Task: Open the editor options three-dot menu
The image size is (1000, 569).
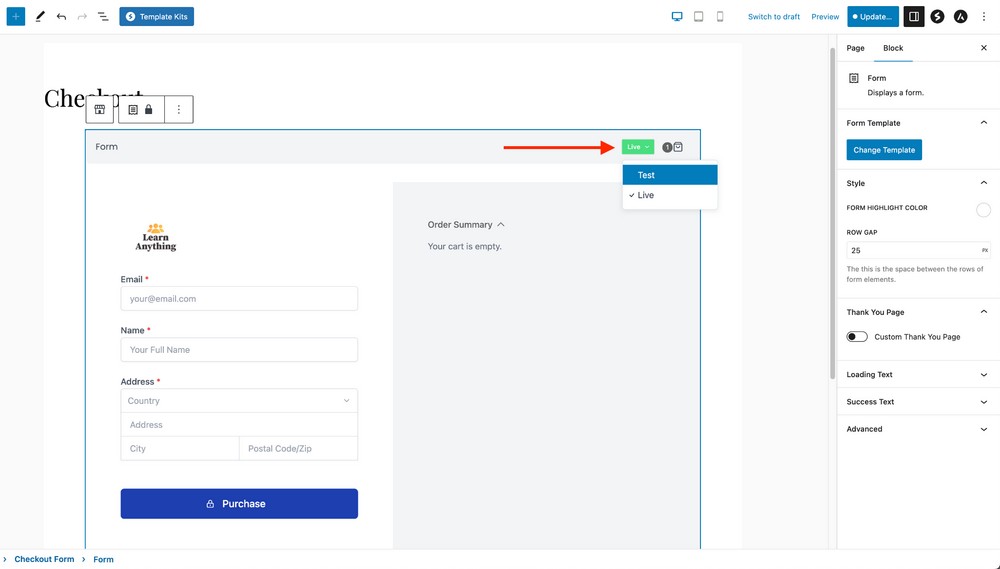Action: [x=984, y=17]
